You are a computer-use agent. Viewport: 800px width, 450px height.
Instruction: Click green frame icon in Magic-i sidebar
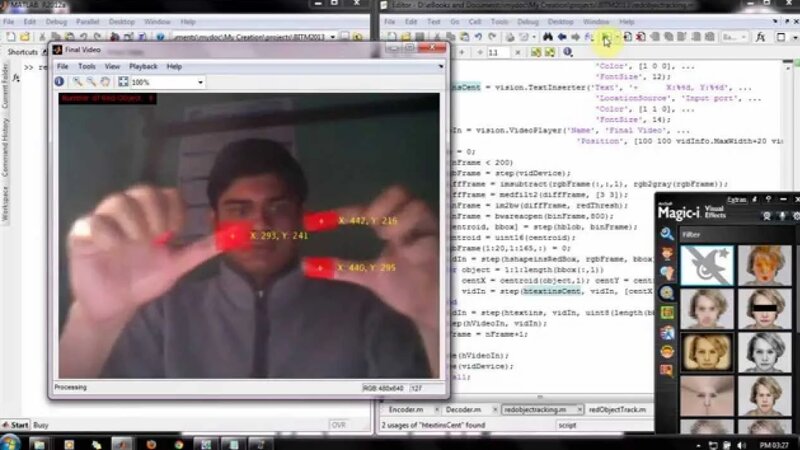point(666,312)
